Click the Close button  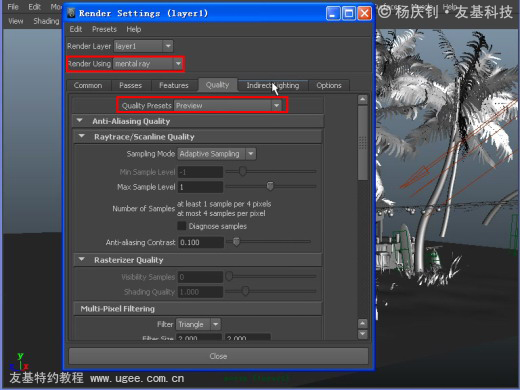(218, 356)
